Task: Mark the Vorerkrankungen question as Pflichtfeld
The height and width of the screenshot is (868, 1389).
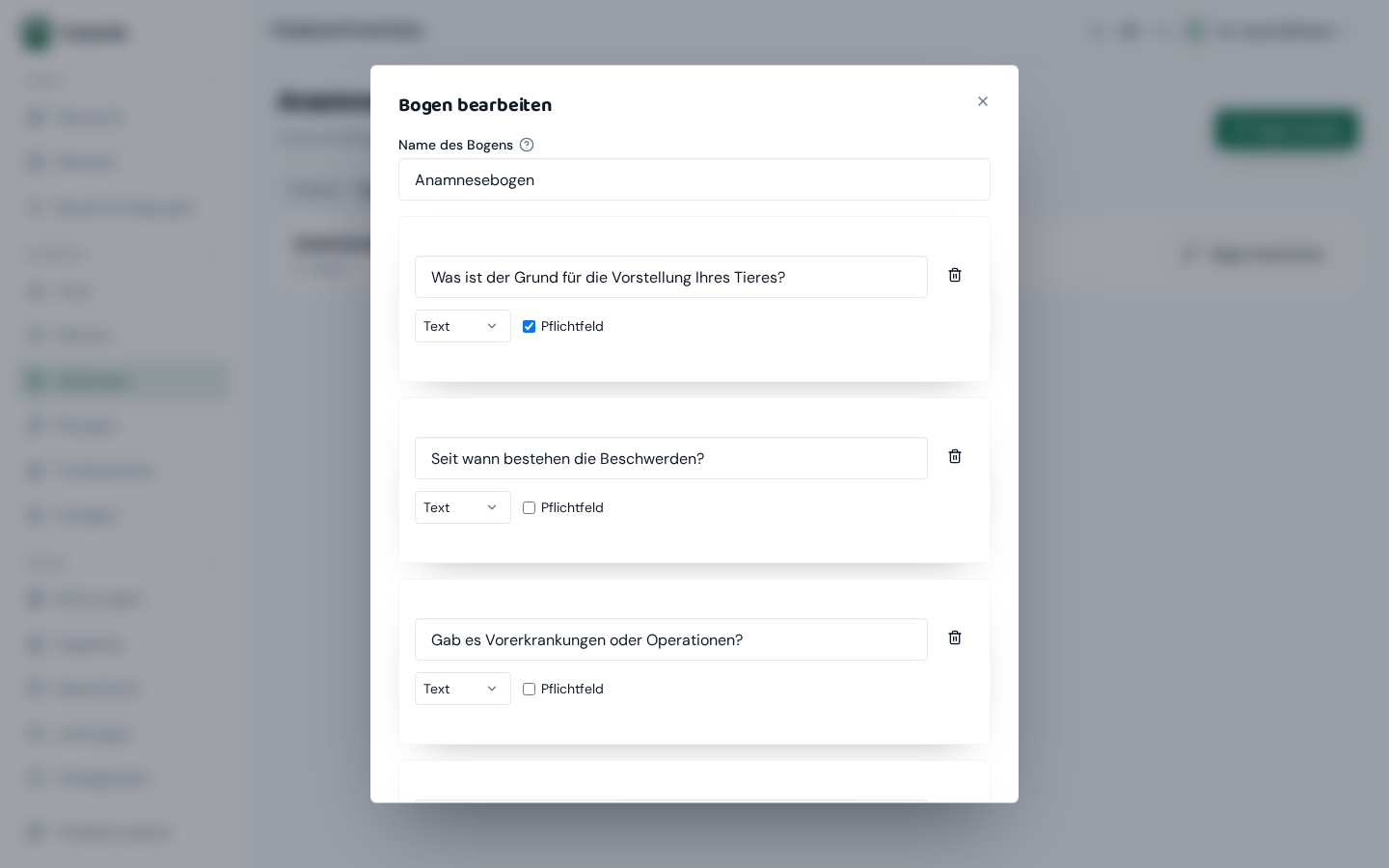Action: [529, 690]
